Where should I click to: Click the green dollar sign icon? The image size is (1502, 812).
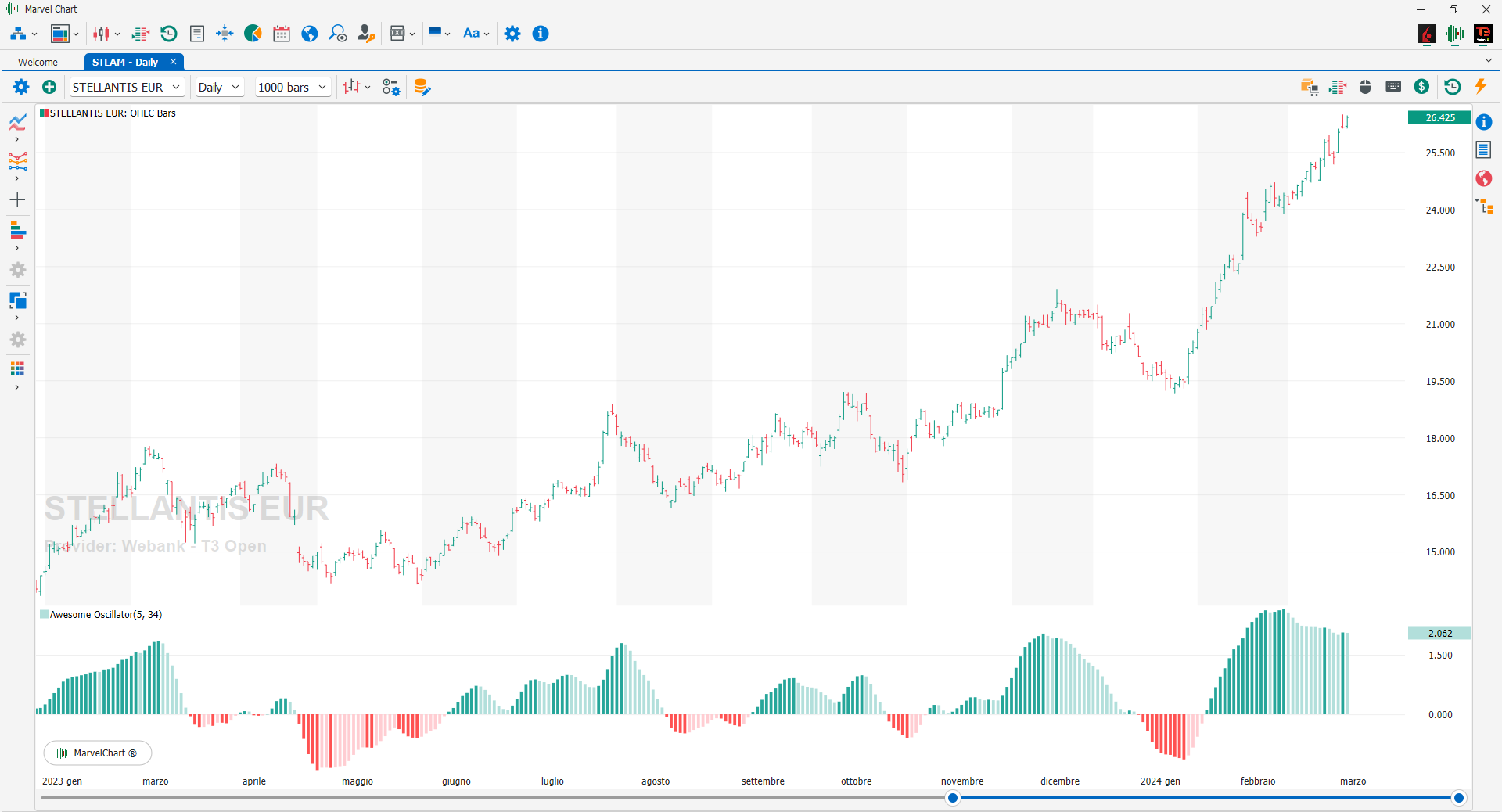click(1421, 87)
